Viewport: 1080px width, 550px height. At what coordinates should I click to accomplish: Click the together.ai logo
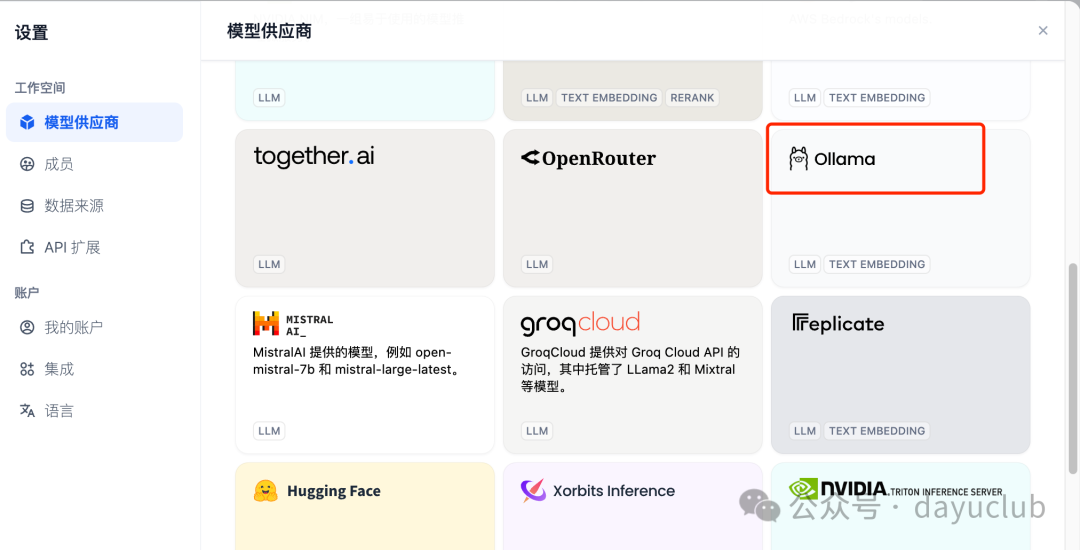(314, 156)
